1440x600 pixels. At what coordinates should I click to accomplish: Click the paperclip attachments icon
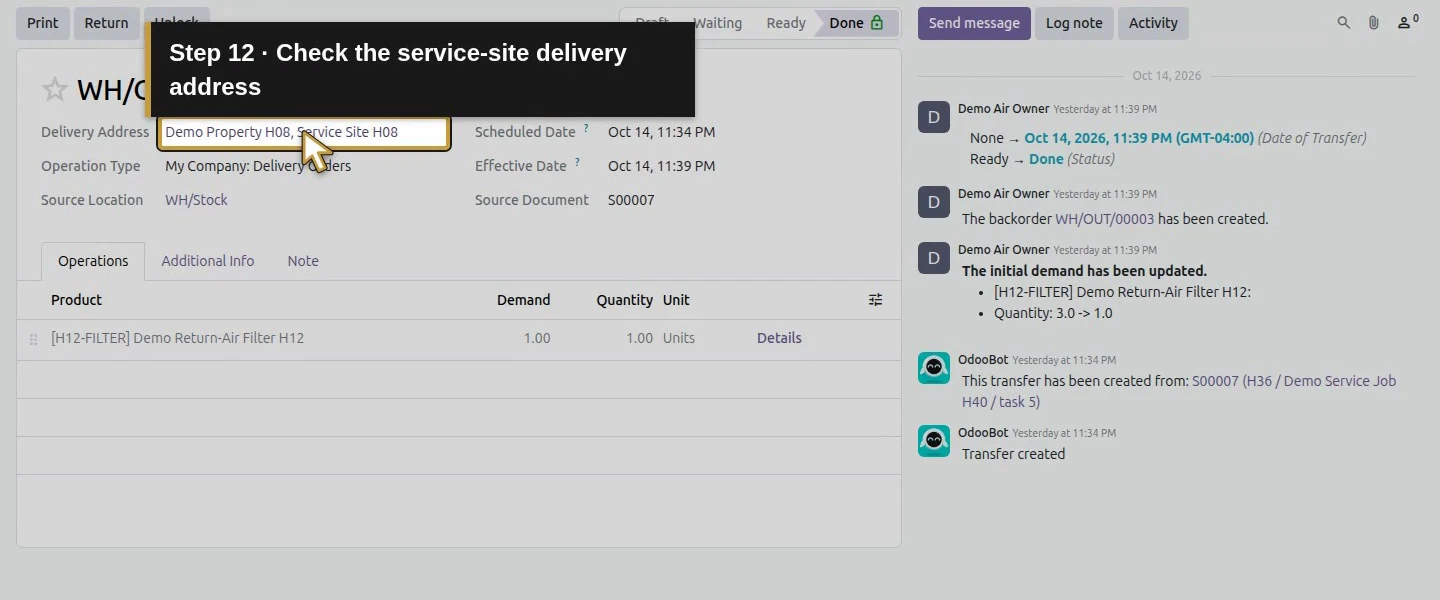(1374, 23)
